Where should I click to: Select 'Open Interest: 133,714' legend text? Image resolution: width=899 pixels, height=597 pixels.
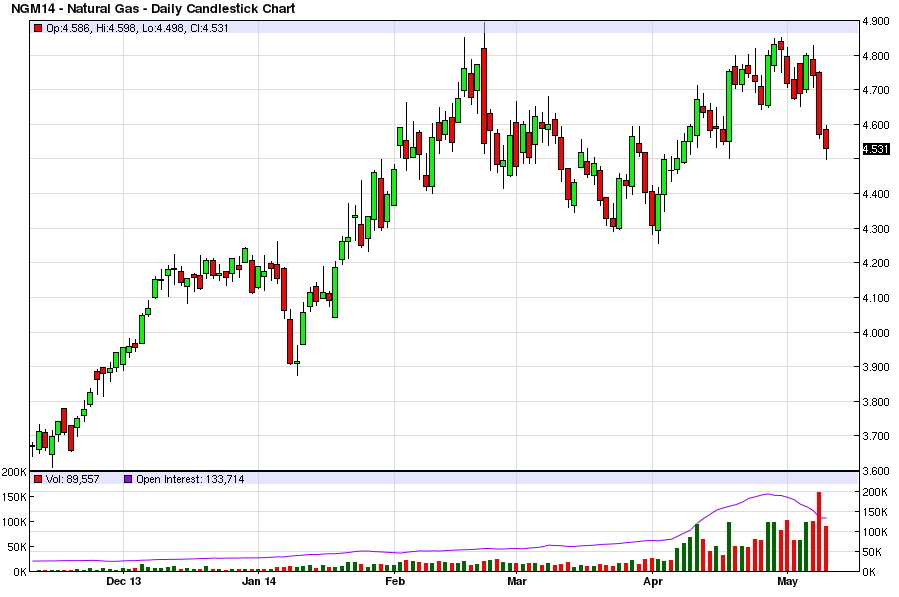pyautogui.click(x=190, y=479)
